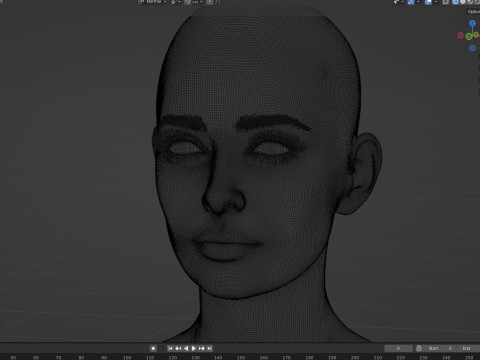Set the timeline to frame 150
This screenshot has width=480, height=360.
point(241,357)
